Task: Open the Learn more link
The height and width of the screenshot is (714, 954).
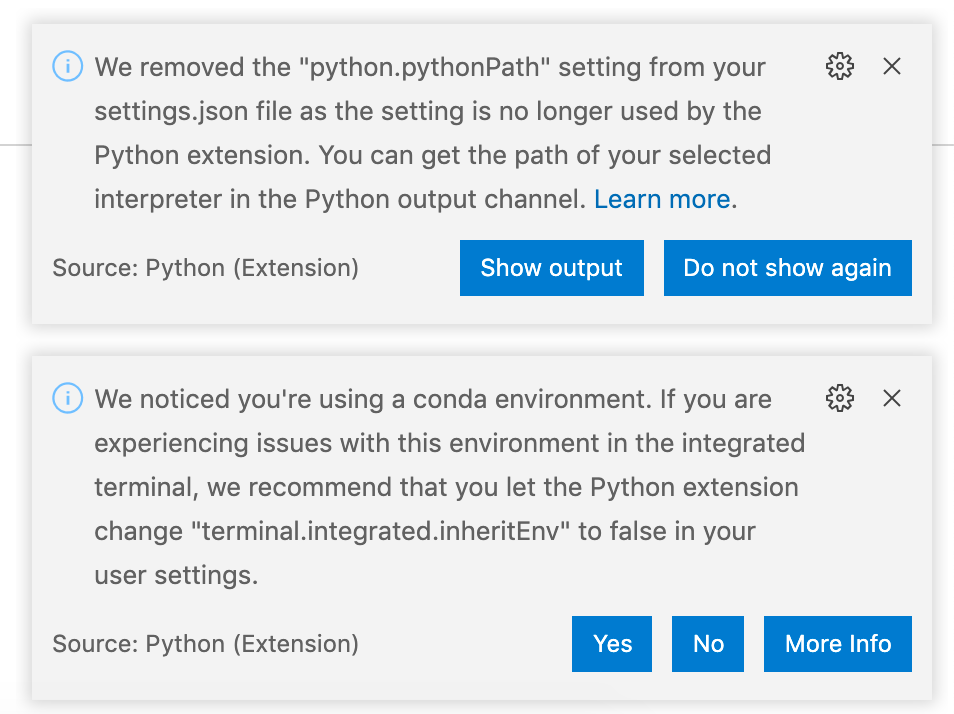Action: point(662,199)
